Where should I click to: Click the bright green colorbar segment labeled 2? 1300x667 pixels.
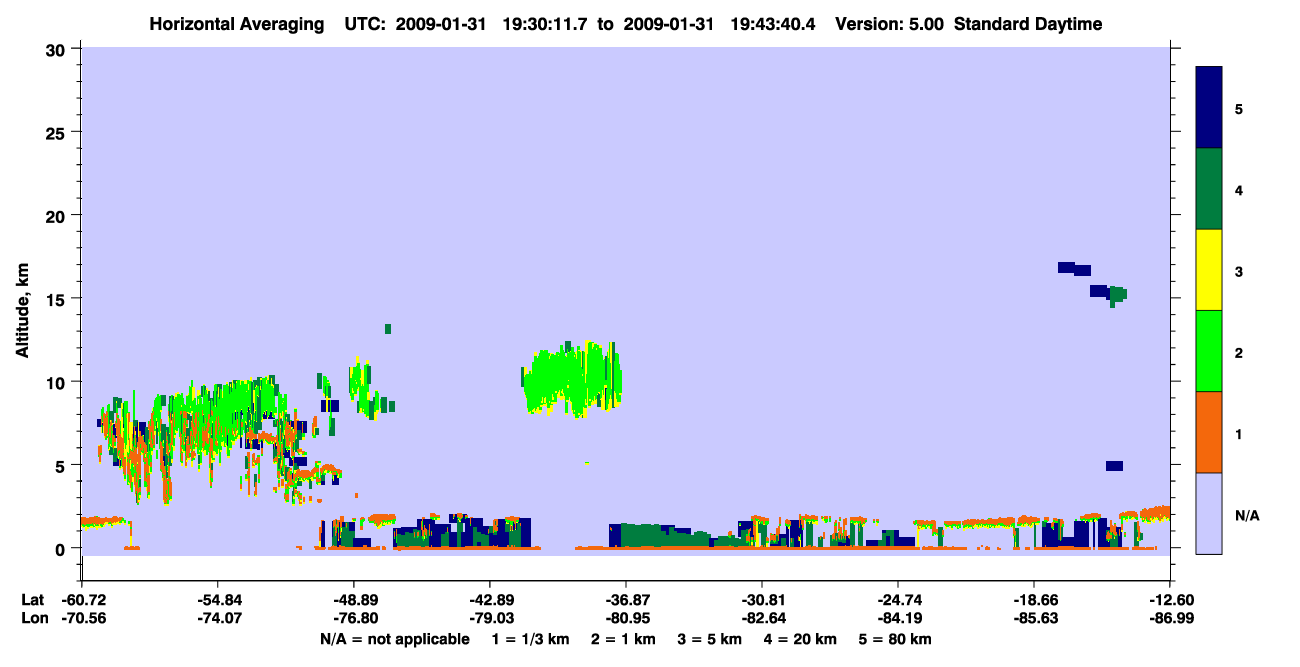(1209, 351)
